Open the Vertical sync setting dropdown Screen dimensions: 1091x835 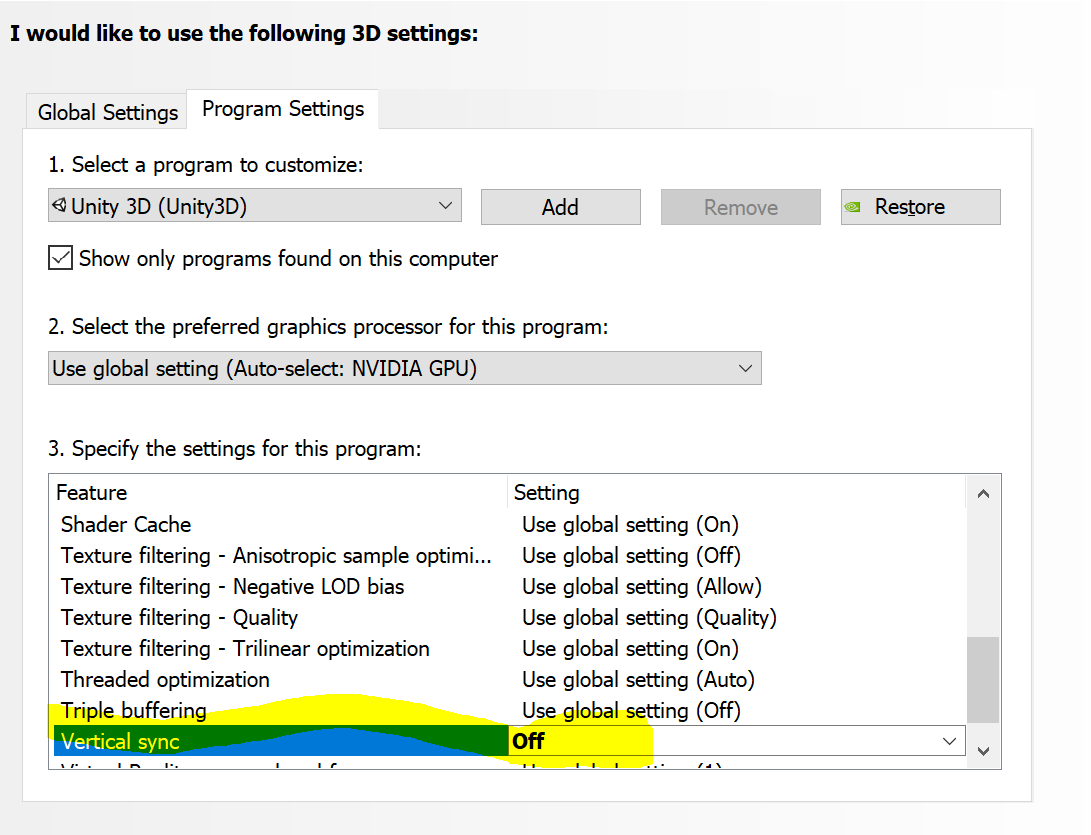948,741
